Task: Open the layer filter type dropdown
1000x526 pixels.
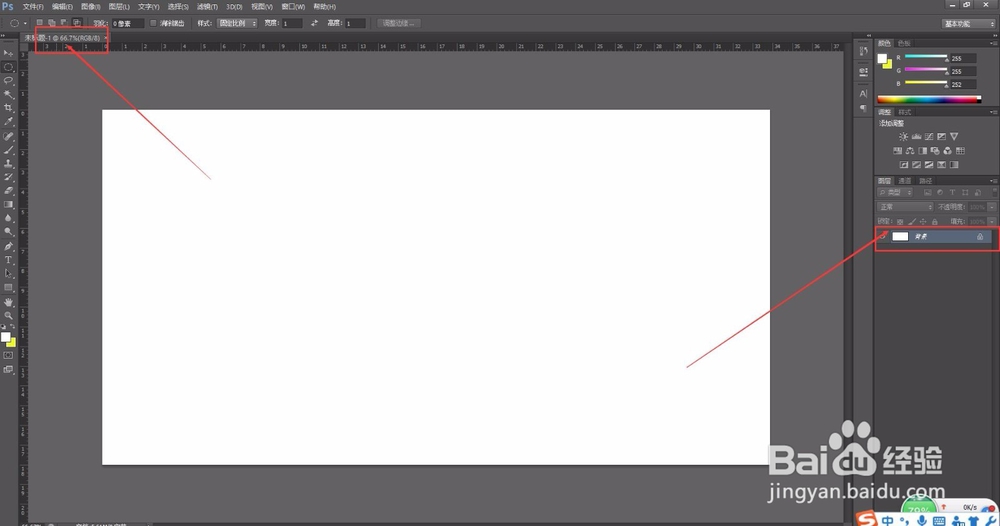Action: [x=896, y=193]
